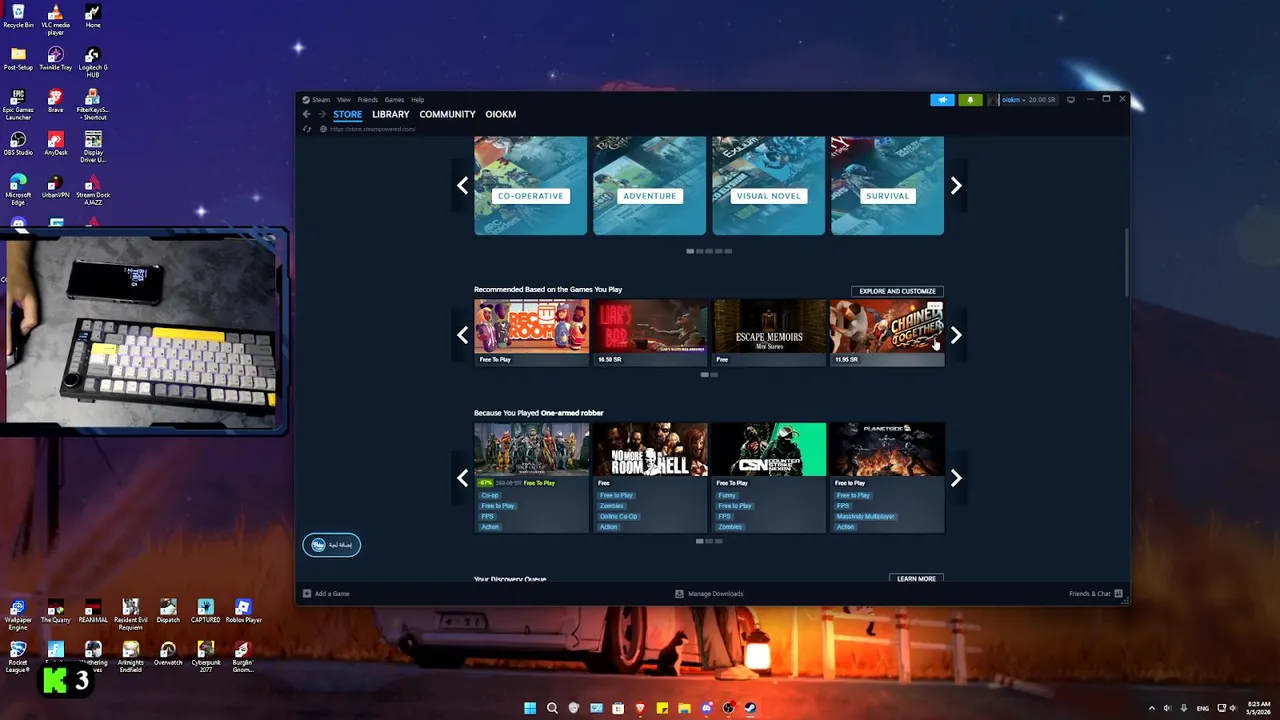Switch Steam to Big Picture mode
Screen dimensions: 1280x720
1071,100
